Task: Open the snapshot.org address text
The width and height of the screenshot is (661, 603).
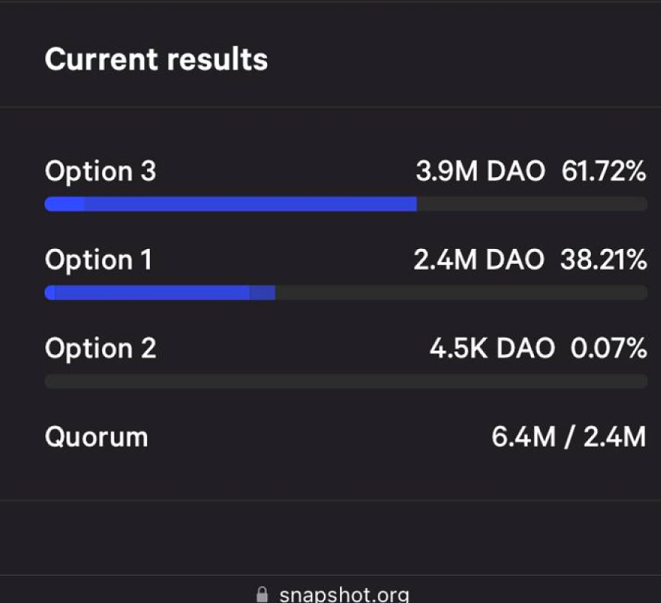Action: point(344,595)
